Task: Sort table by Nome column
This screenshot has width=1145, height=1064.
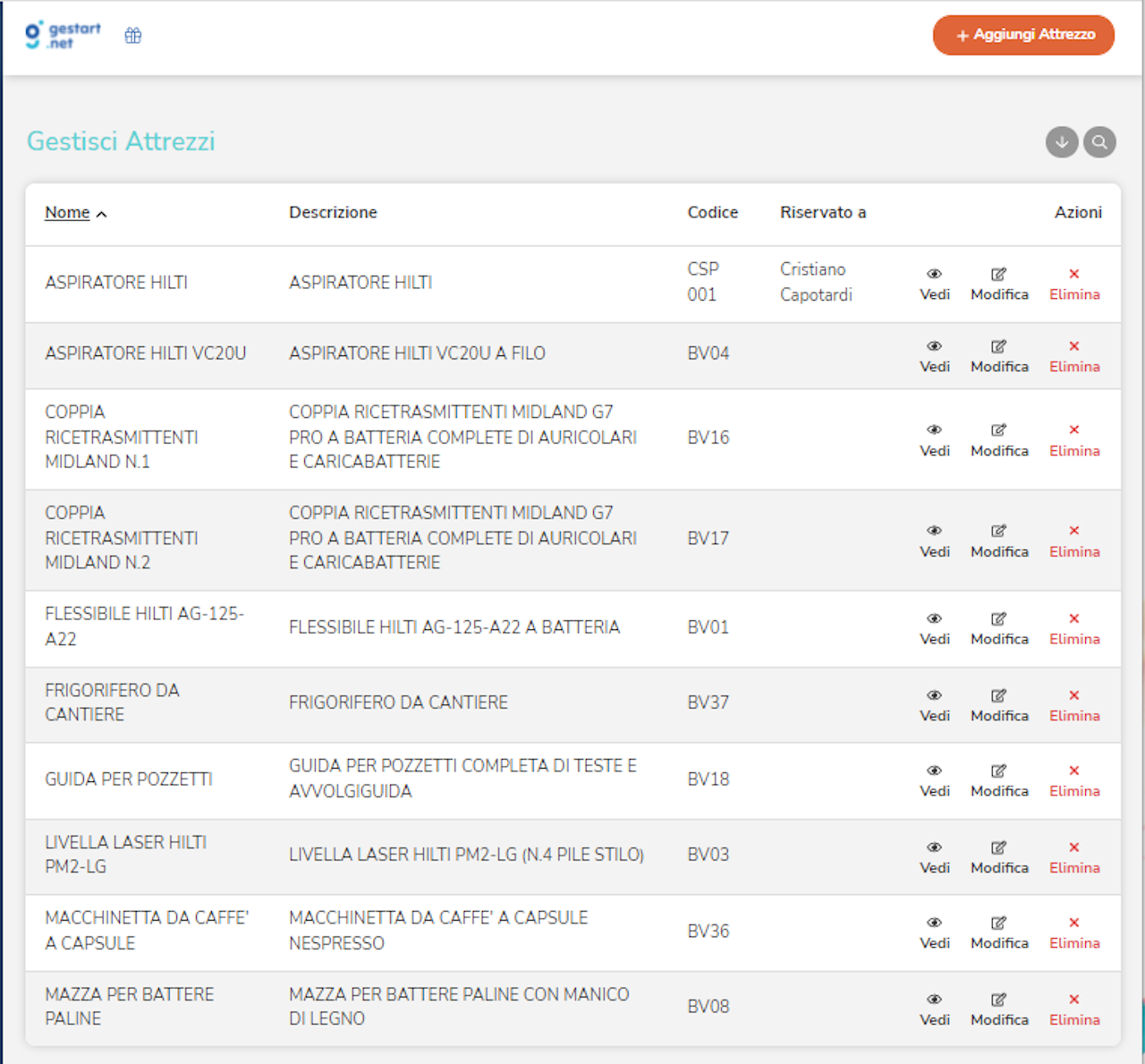Action: [x=68, y=213]
